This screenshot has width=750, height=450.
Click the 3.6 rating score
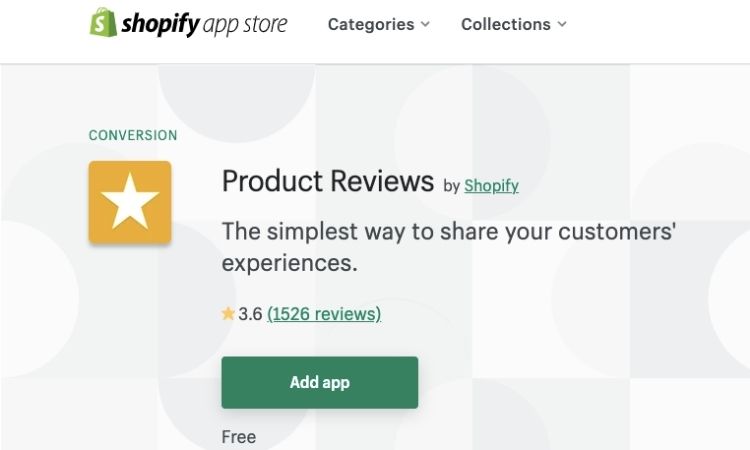point(250,314)
